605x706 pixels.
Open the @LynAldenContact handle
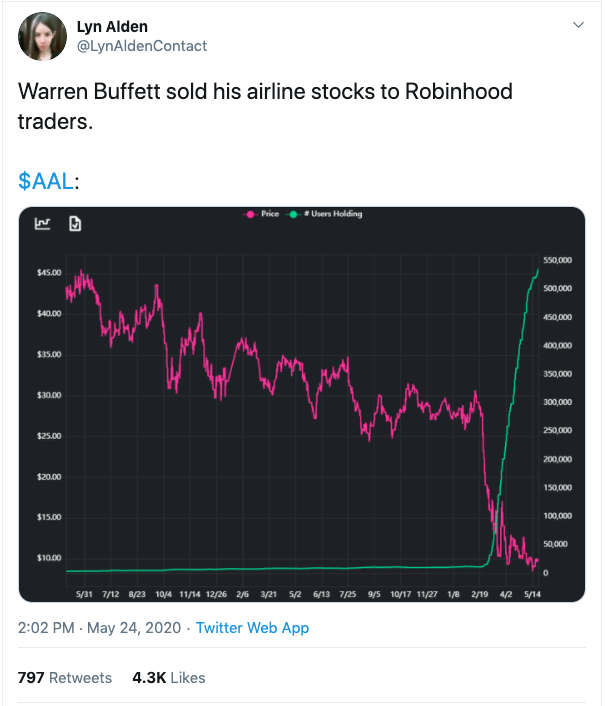142,46
